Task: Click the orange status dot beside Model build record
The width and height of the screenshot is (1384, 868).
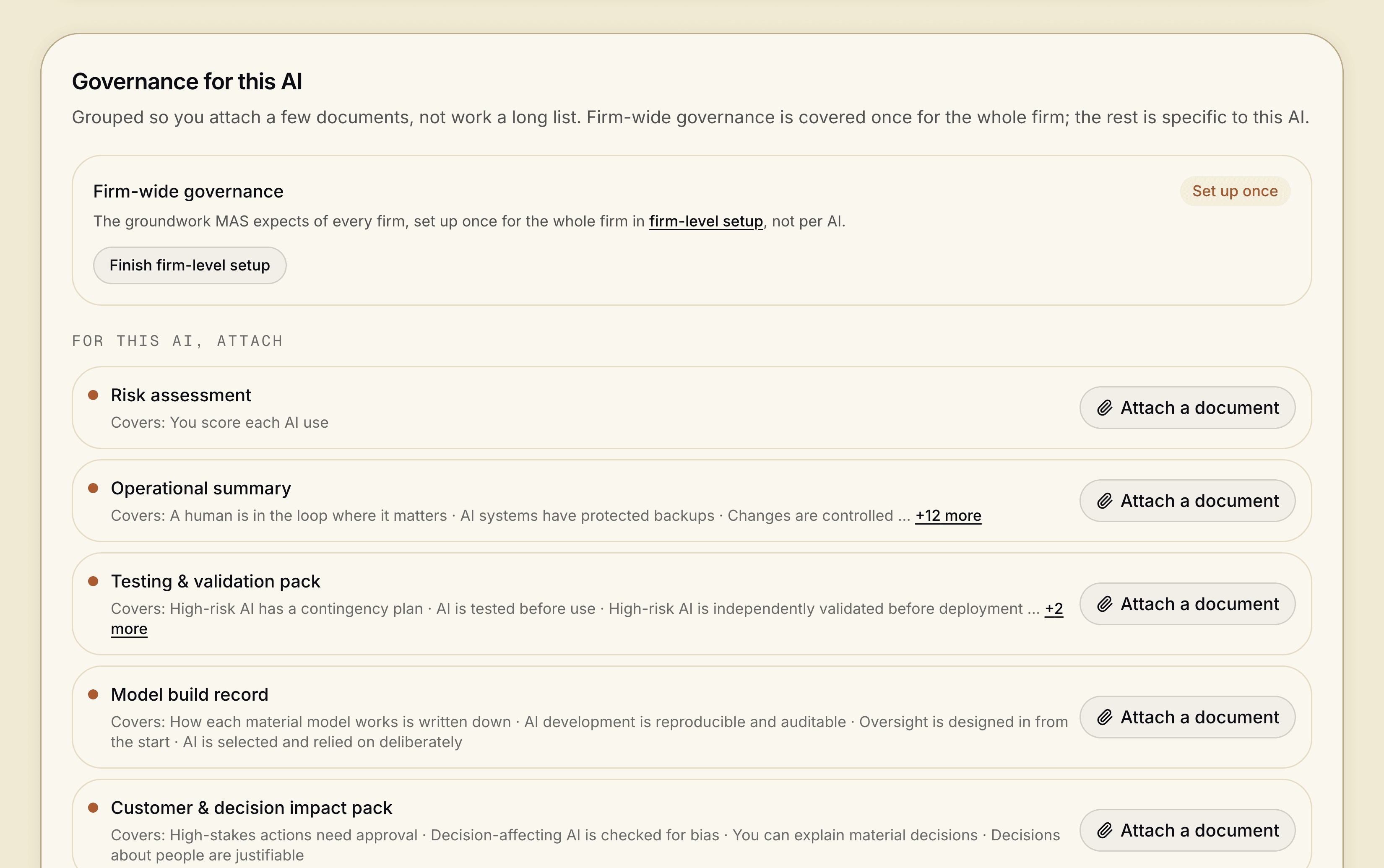Action: (x=93, y=695)
